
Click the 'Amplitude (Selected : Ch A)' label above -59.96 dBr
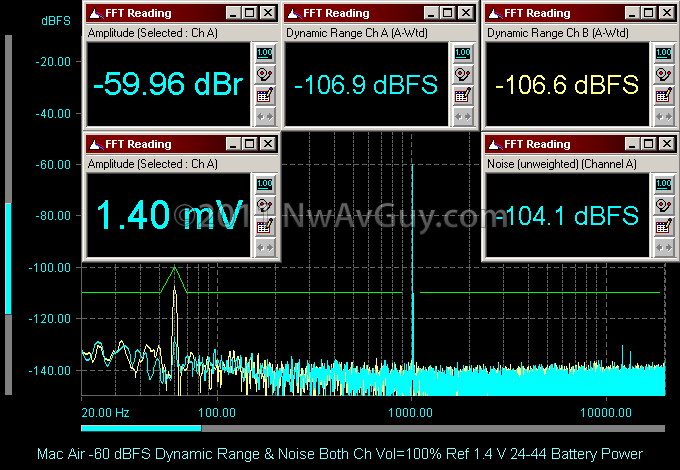(x=153, y=33)
